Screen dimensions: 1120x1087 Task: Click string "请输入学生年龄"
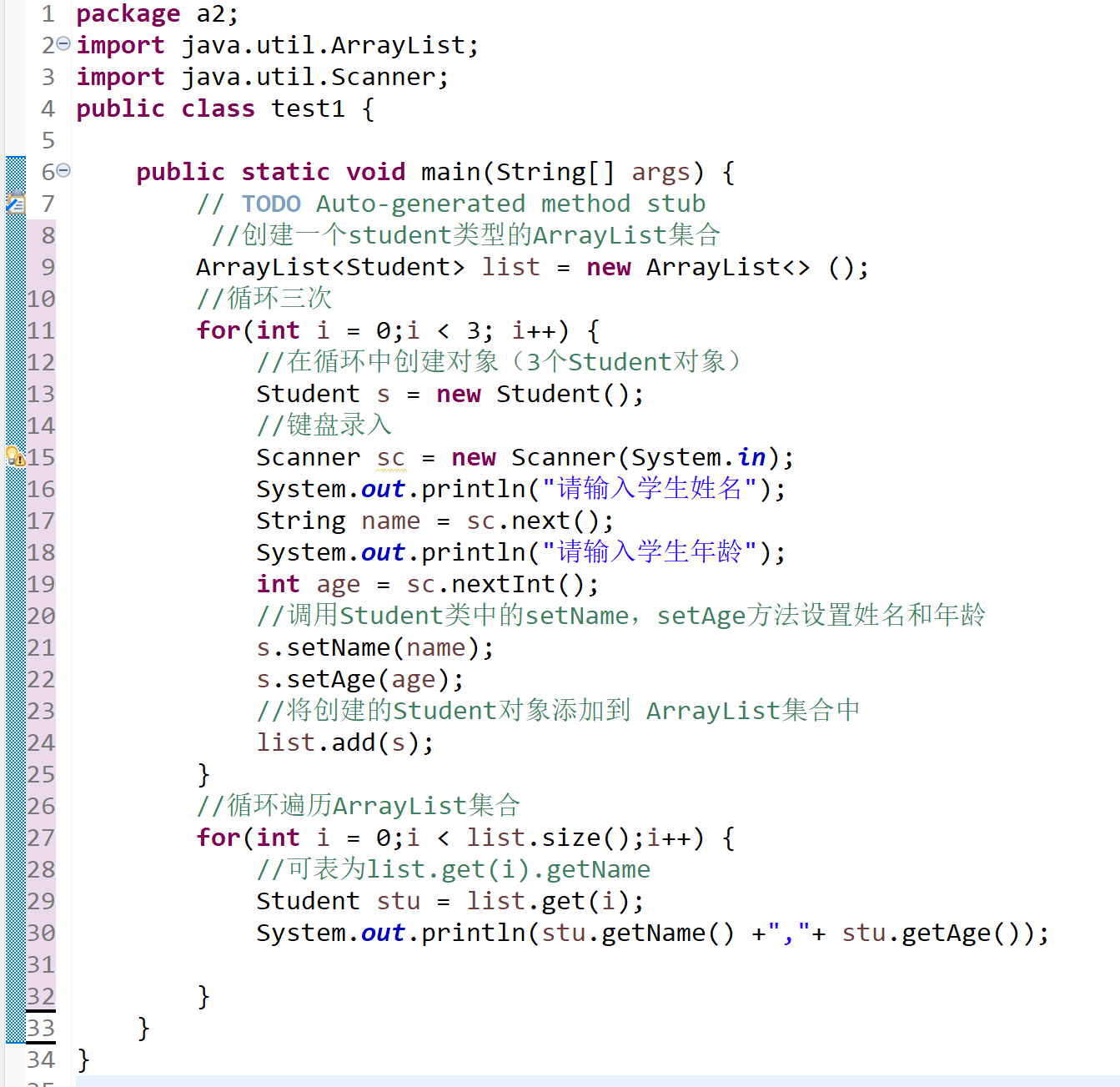point(650,552)
